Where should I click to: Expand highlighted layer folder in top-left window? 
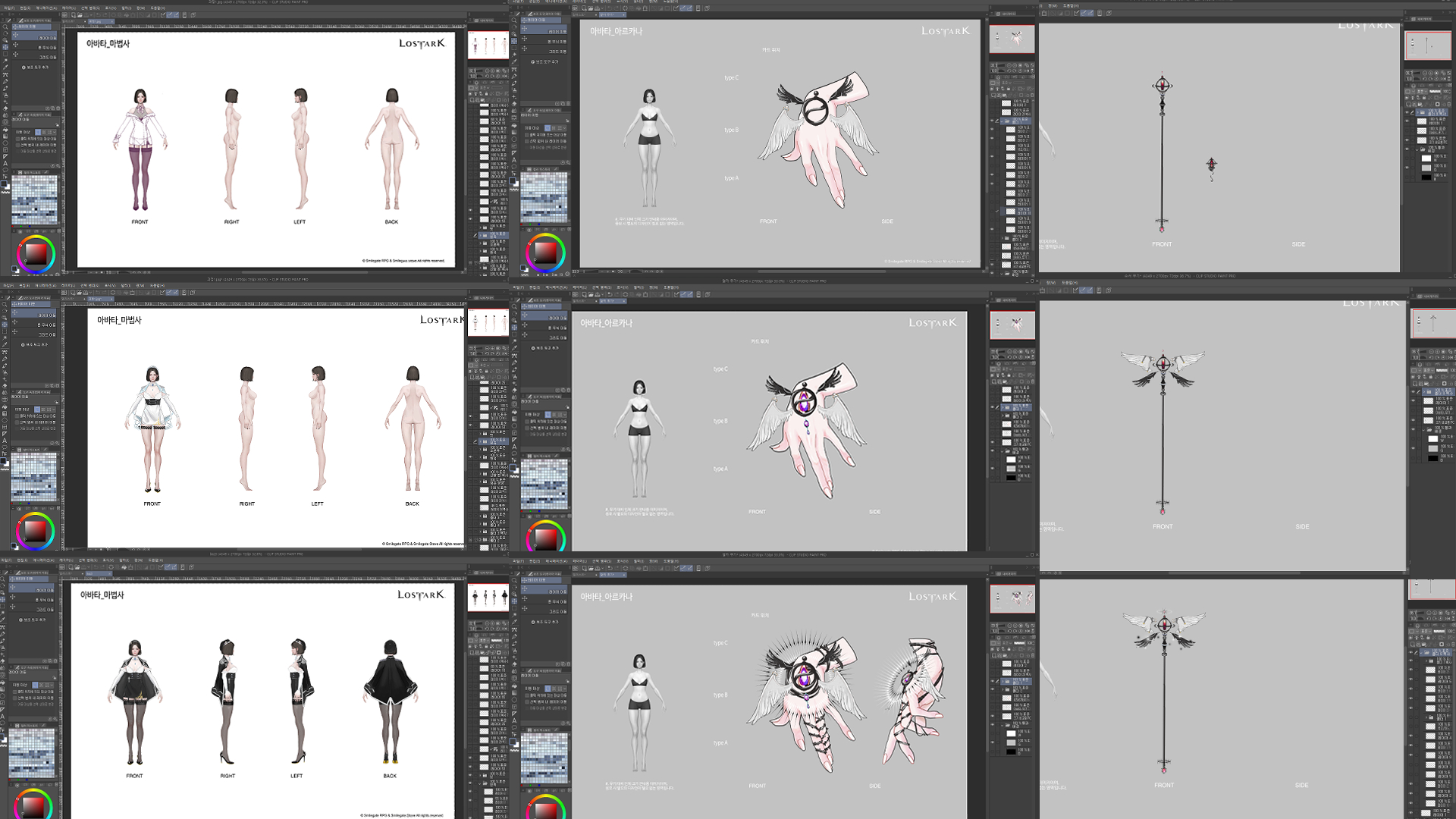481,235
